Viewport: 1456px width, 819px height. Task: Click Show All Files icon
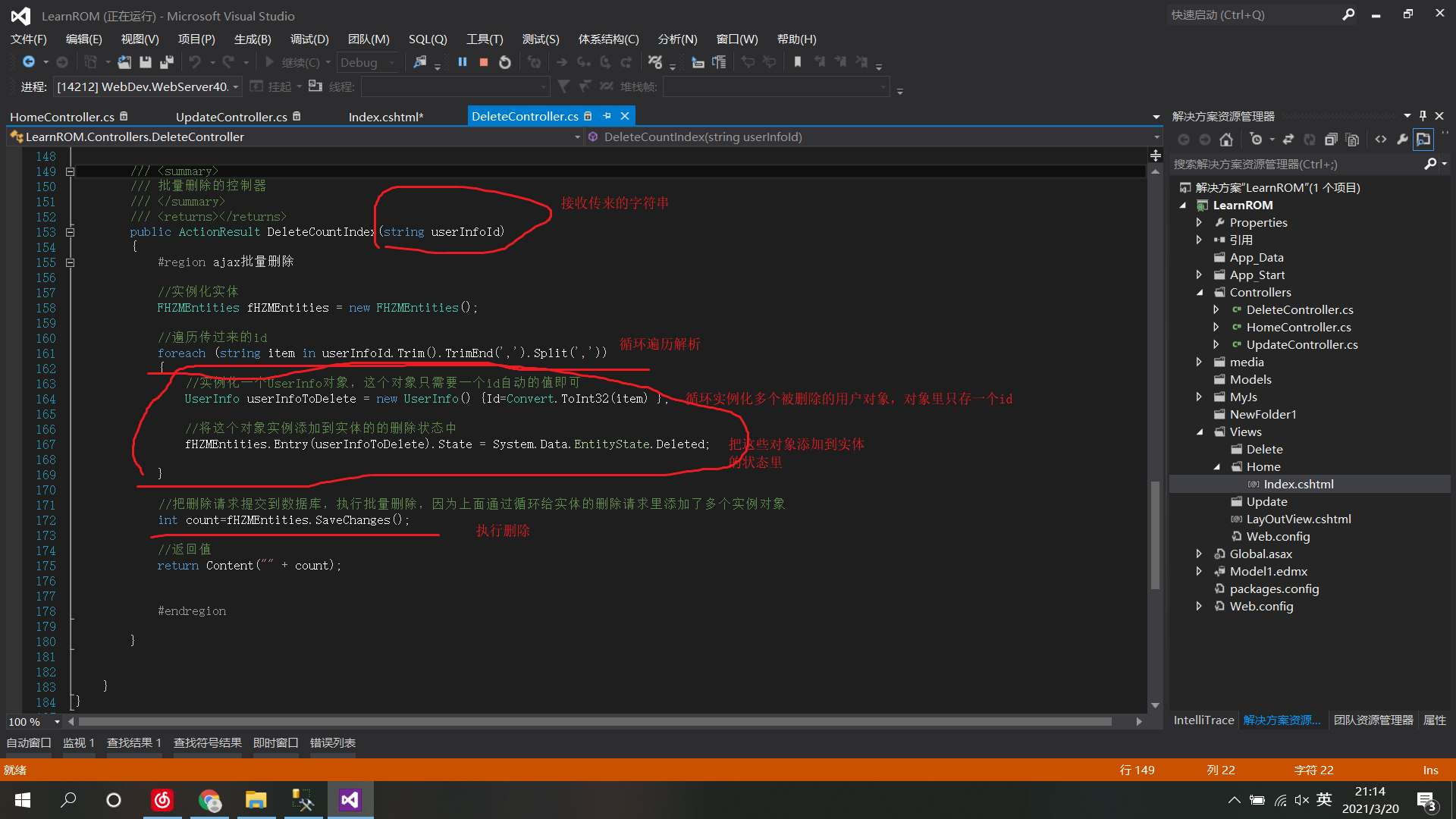pyautogui.click(x=1352, y=140)
